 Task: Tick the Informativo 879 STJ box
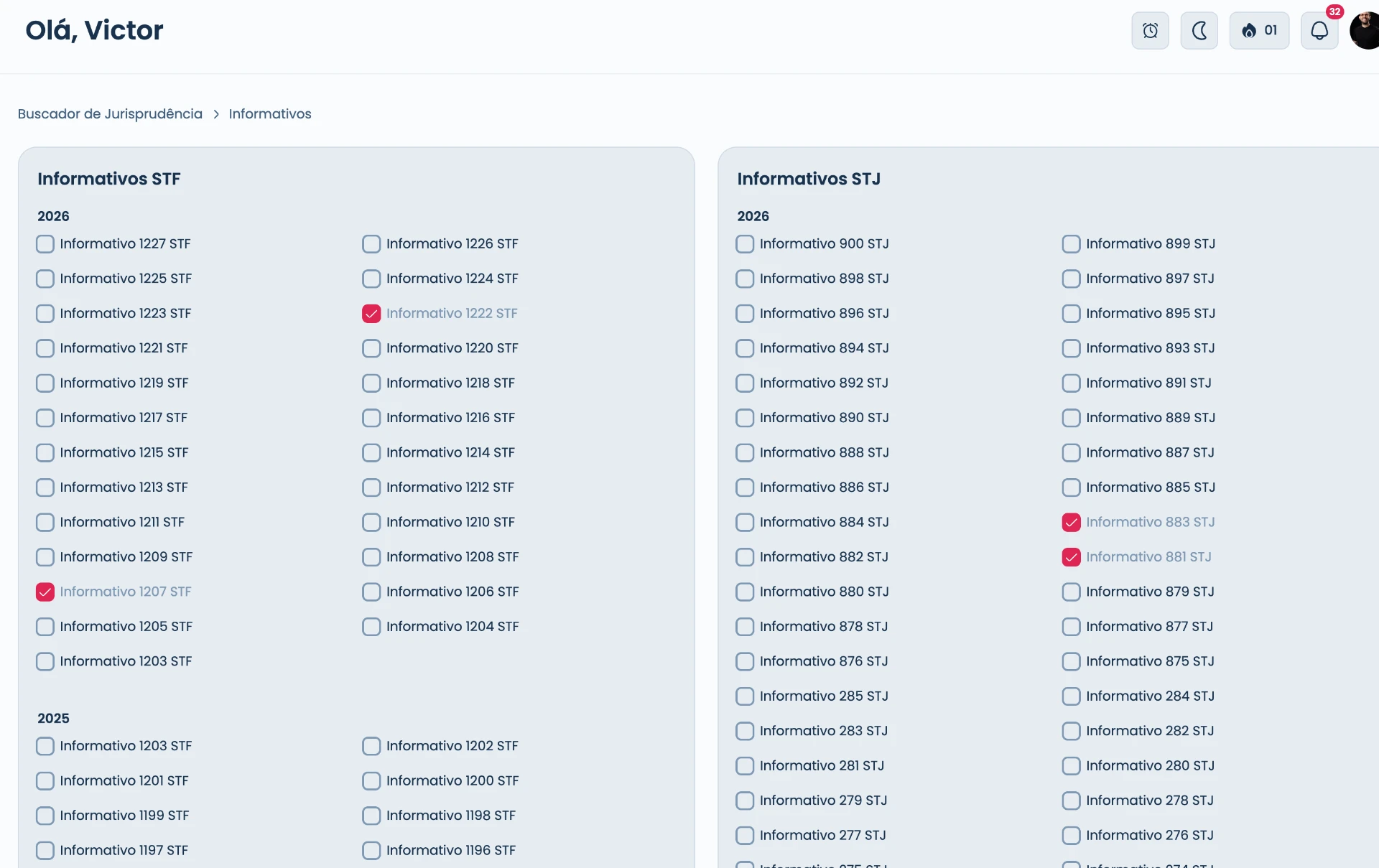[1071, 592]
